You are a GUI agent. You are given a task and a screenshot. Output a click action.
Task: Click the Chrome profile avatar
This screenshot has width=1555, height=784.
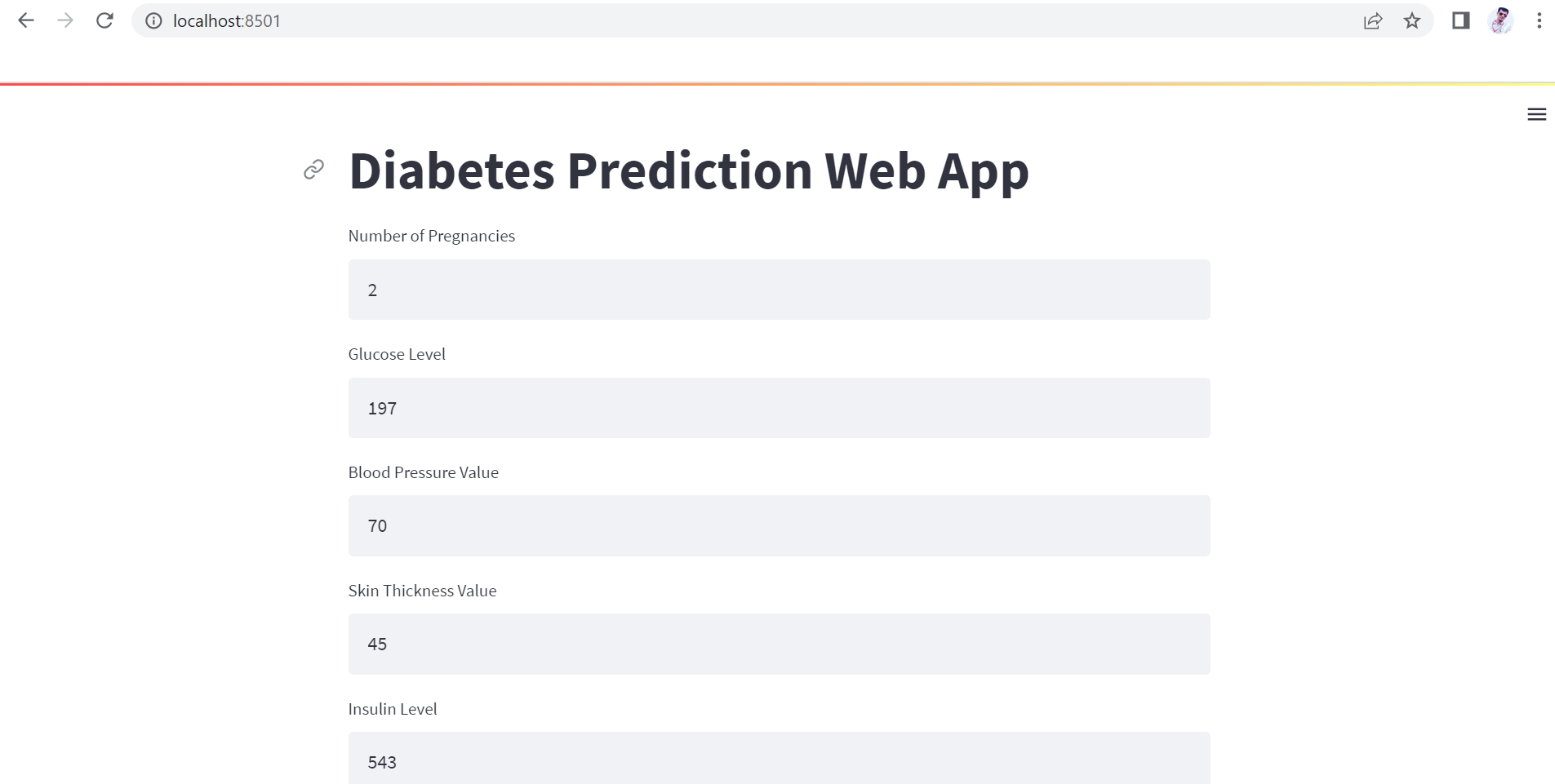pyautogui.click(x=1500, y=20)
